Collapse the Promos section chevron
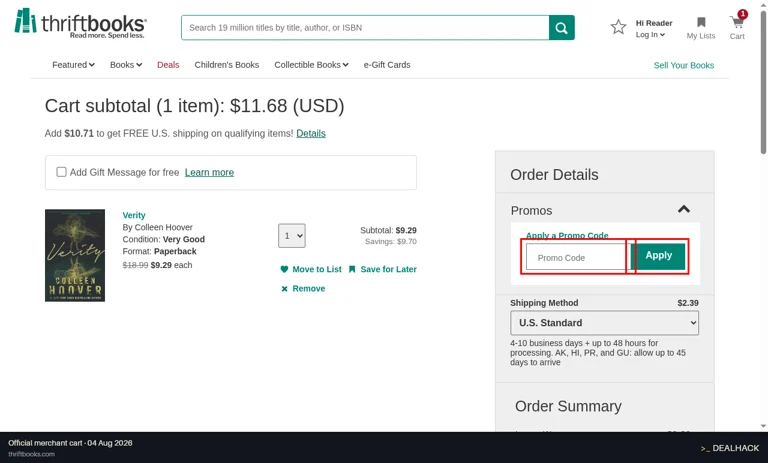This screenshot has width=768, height=463. coord(684,210)
